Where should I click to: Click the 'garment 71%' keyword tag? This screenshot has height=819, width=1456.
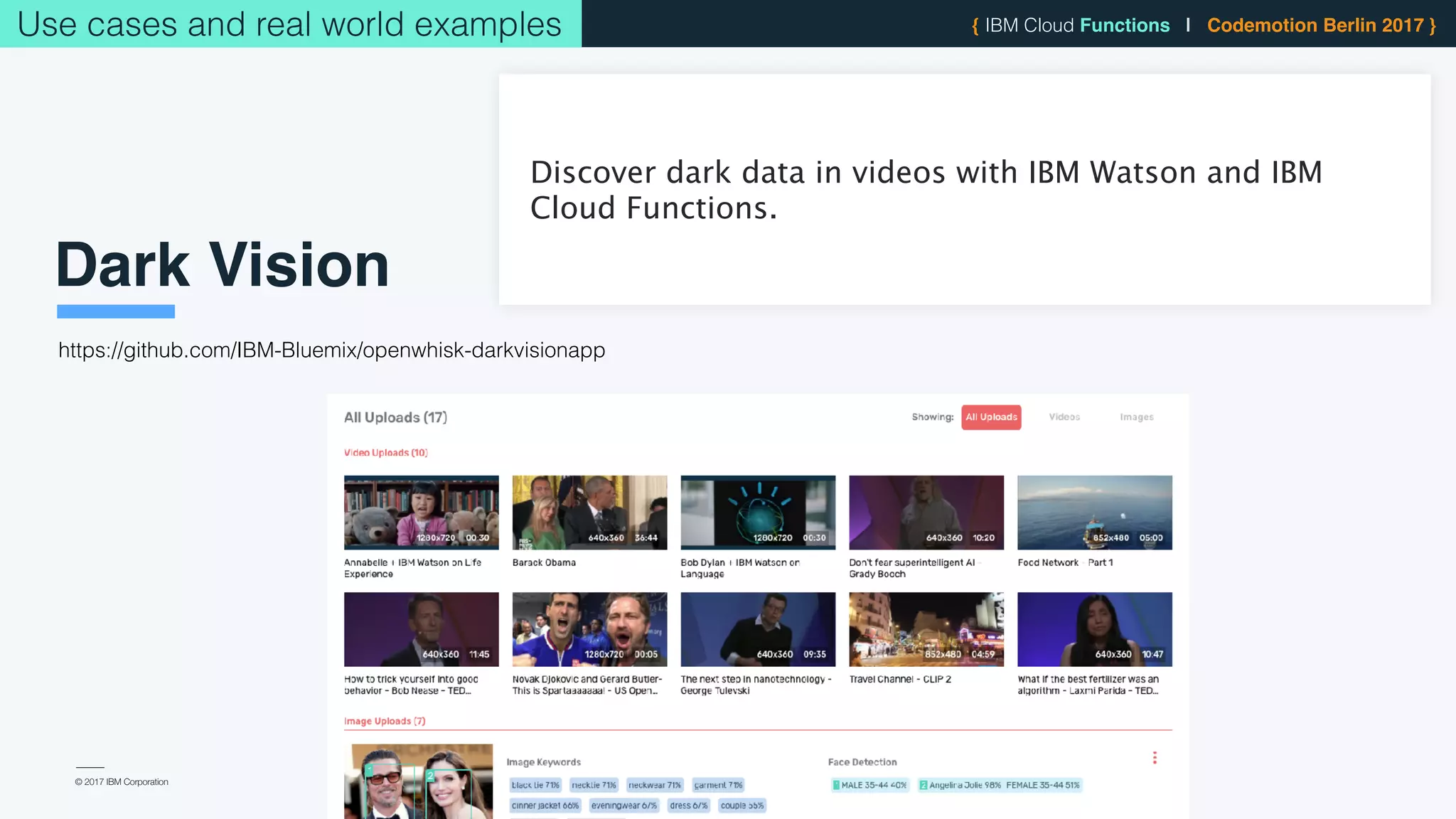(x=718, y=785)
